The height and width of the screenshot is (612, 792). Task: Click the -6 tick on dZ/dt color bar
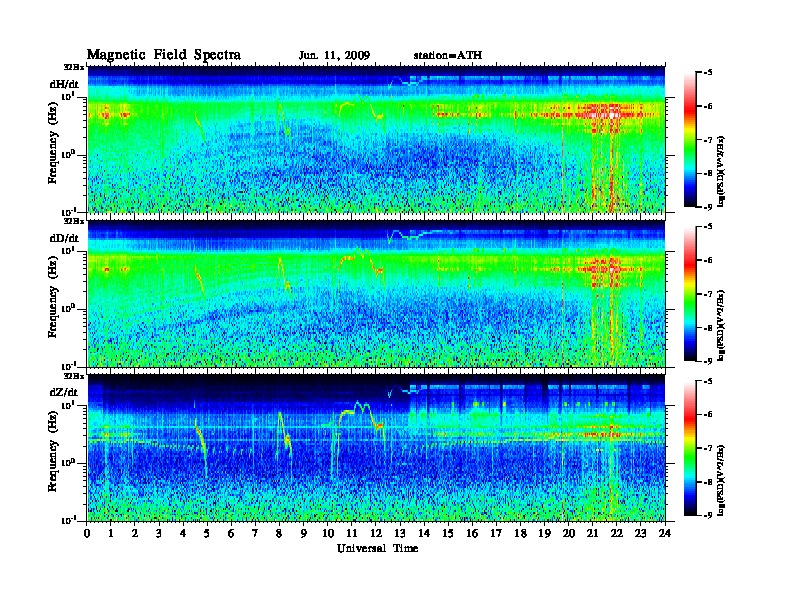point(708,415)
